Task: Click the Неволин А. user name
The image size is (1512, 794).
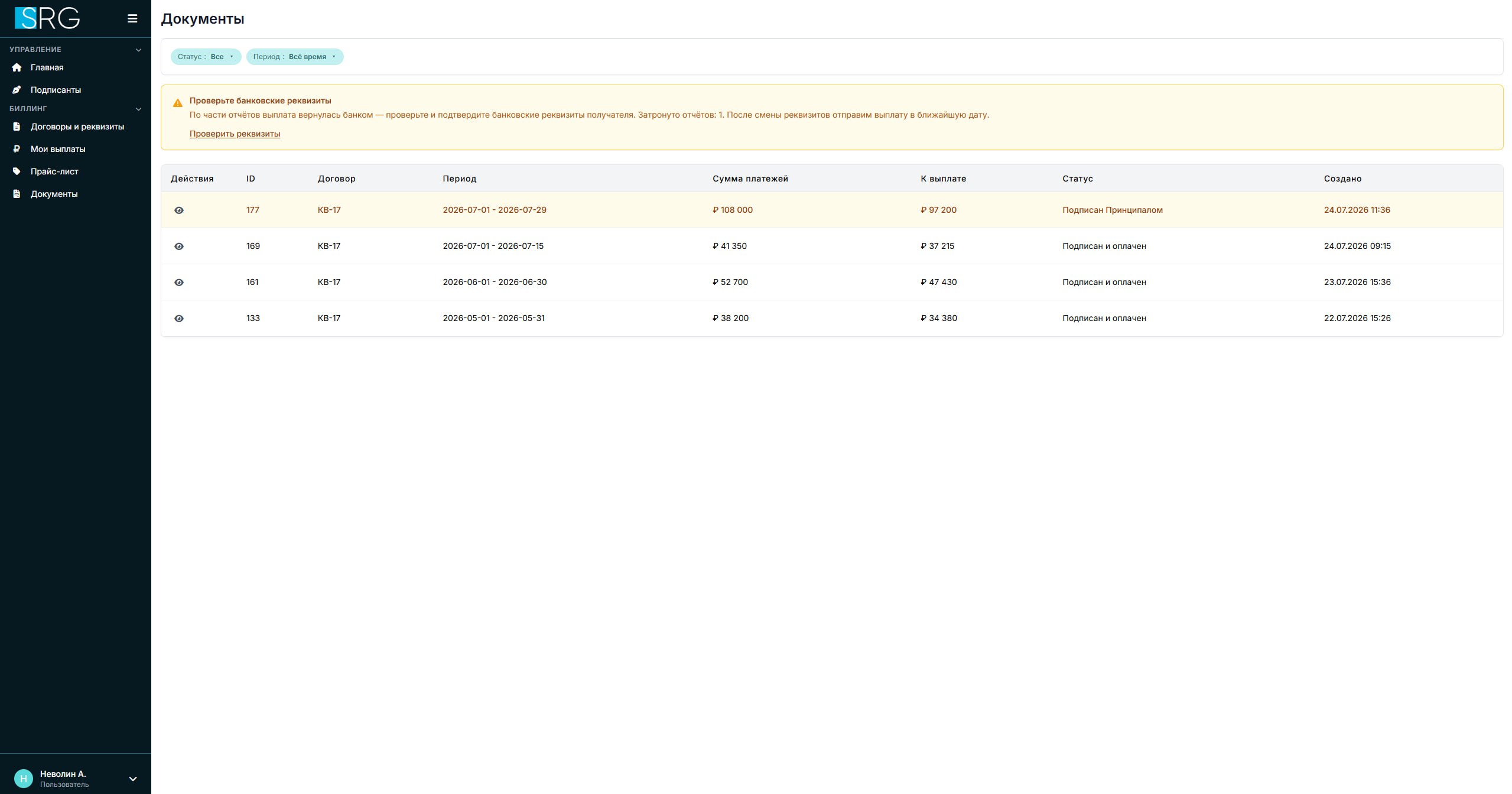Action: [x=63, y=774]
